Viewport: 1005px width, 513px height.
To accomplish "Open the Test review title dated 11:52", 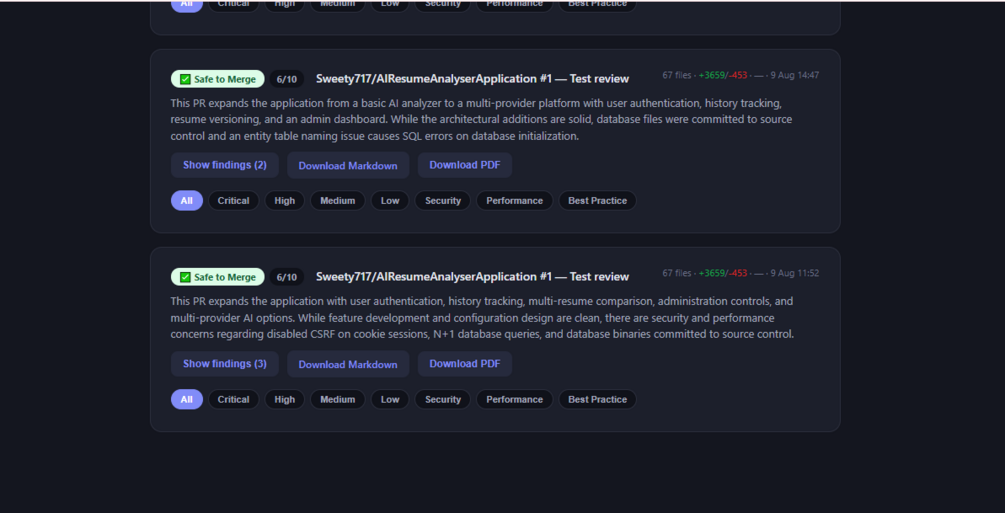I will coord(472,277).
